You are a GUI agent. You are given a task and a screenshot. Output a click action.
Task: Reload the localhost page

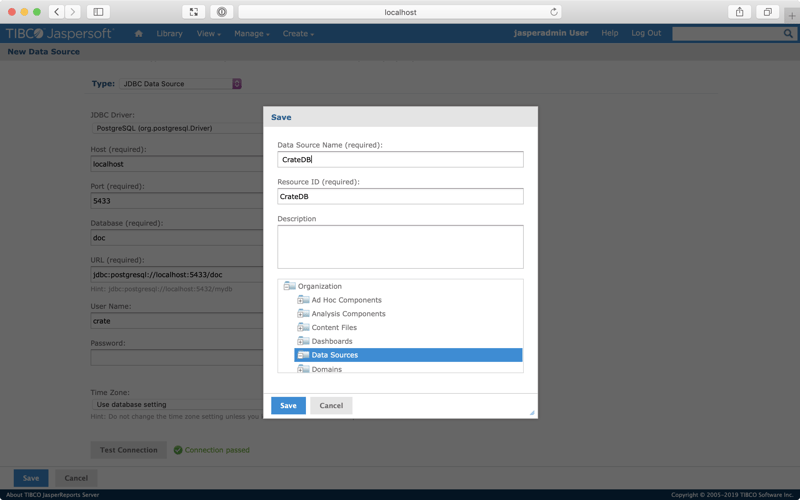click(554, 12)
